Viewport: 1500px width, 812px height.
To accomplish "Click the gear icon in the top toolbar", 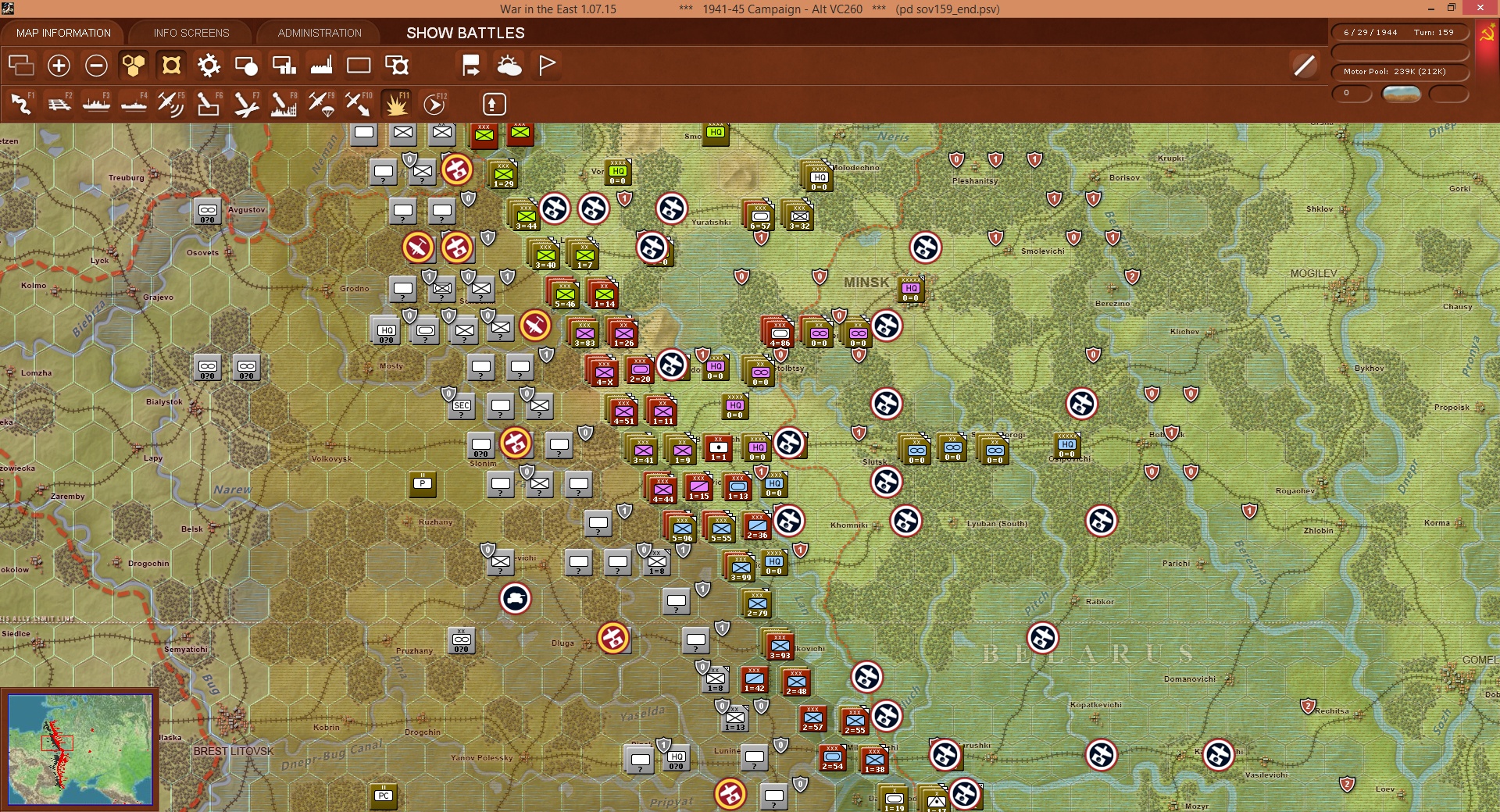I will tap(209, 66).
